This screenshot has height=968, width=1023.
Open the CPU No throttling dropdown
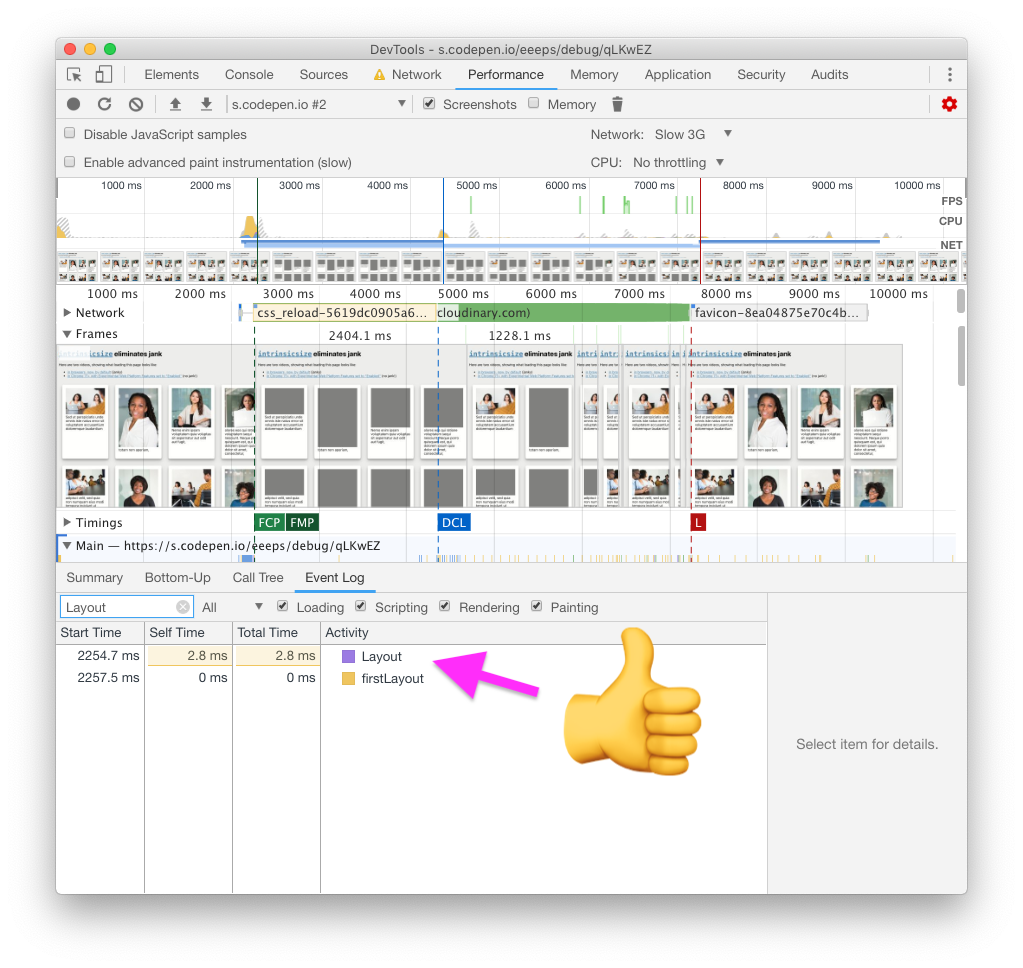(678, 162)
